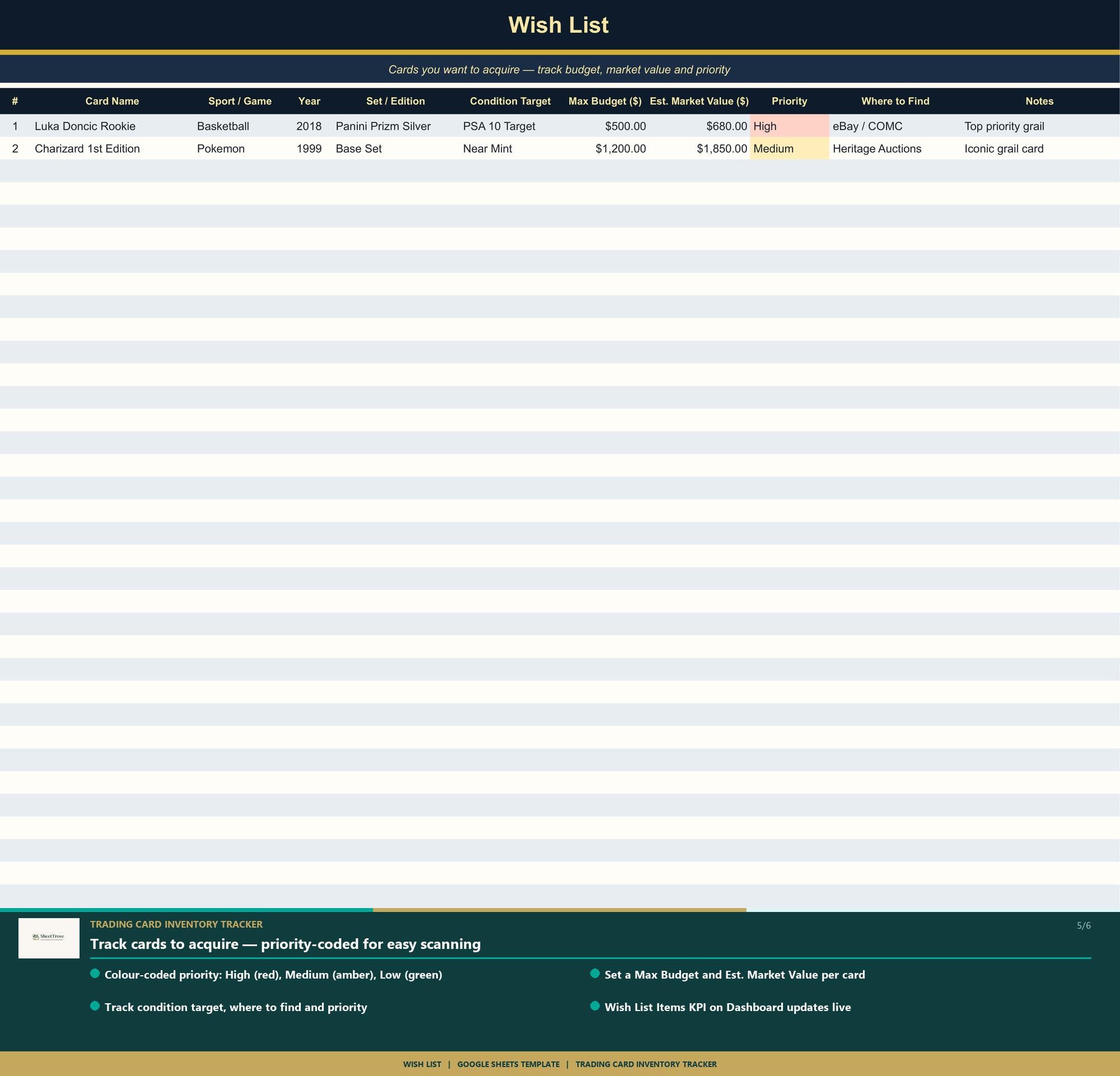Select the 'Sport / Game' column header
Screen dimensions: 1120x1076
tap(240, 101)
